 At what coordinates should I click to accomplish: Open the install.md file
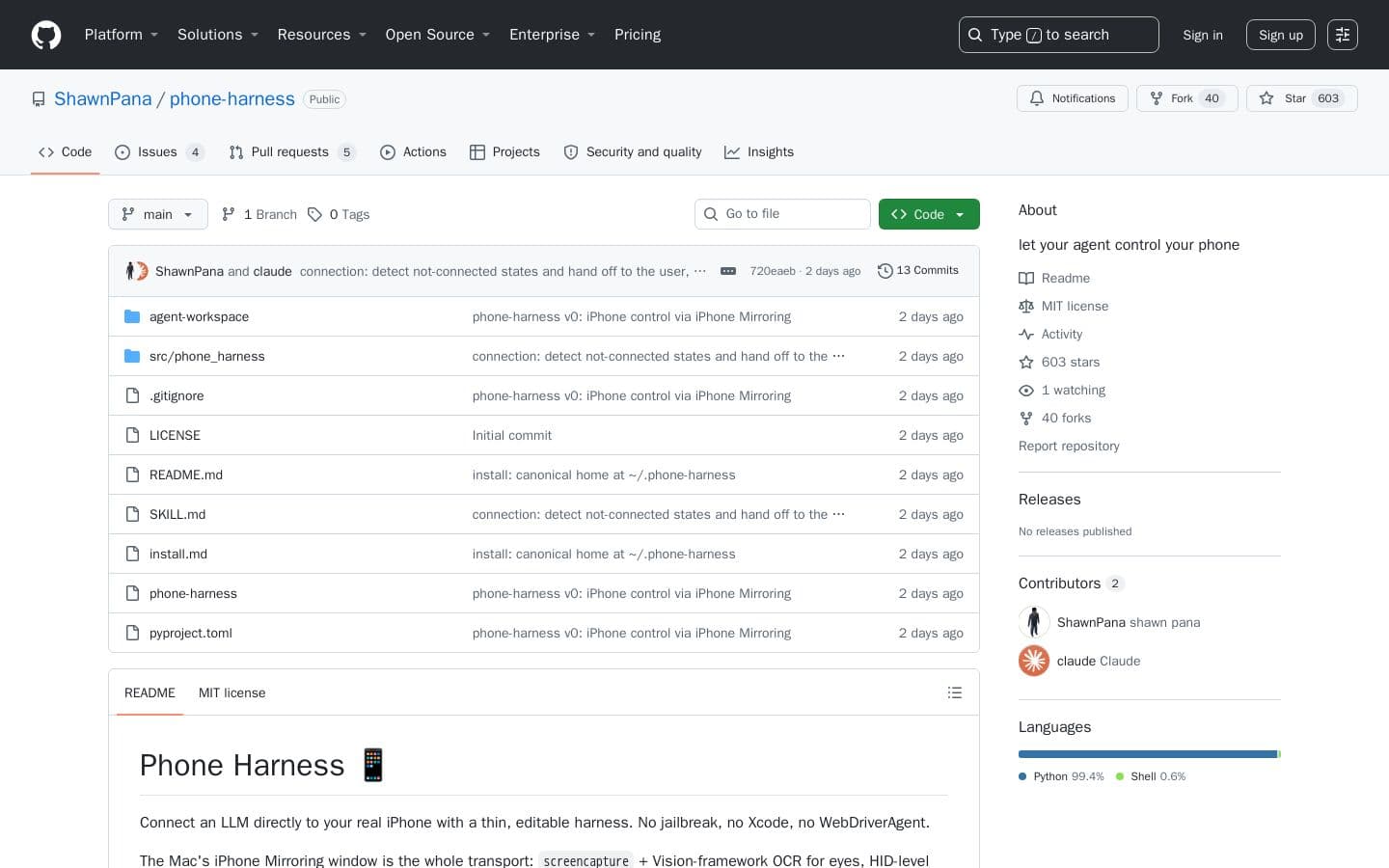click(x=178, y=554)
